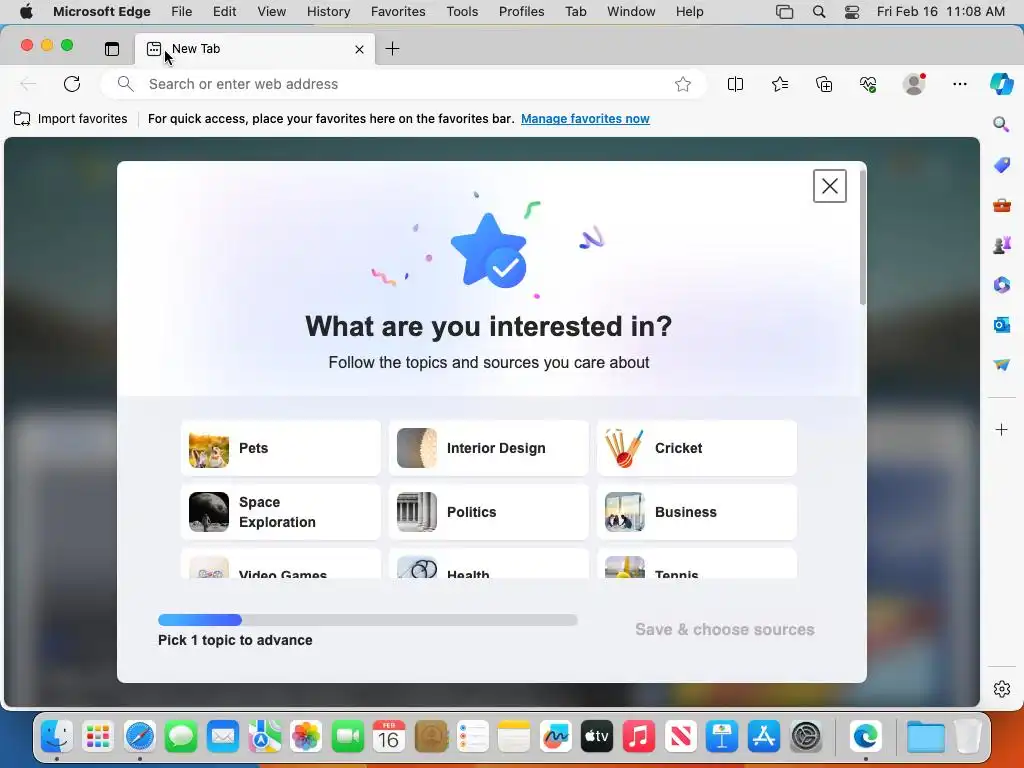The width and height of the screenshot is (1024, 768).
Task: Open the File menu
Action: pos(182,11)
